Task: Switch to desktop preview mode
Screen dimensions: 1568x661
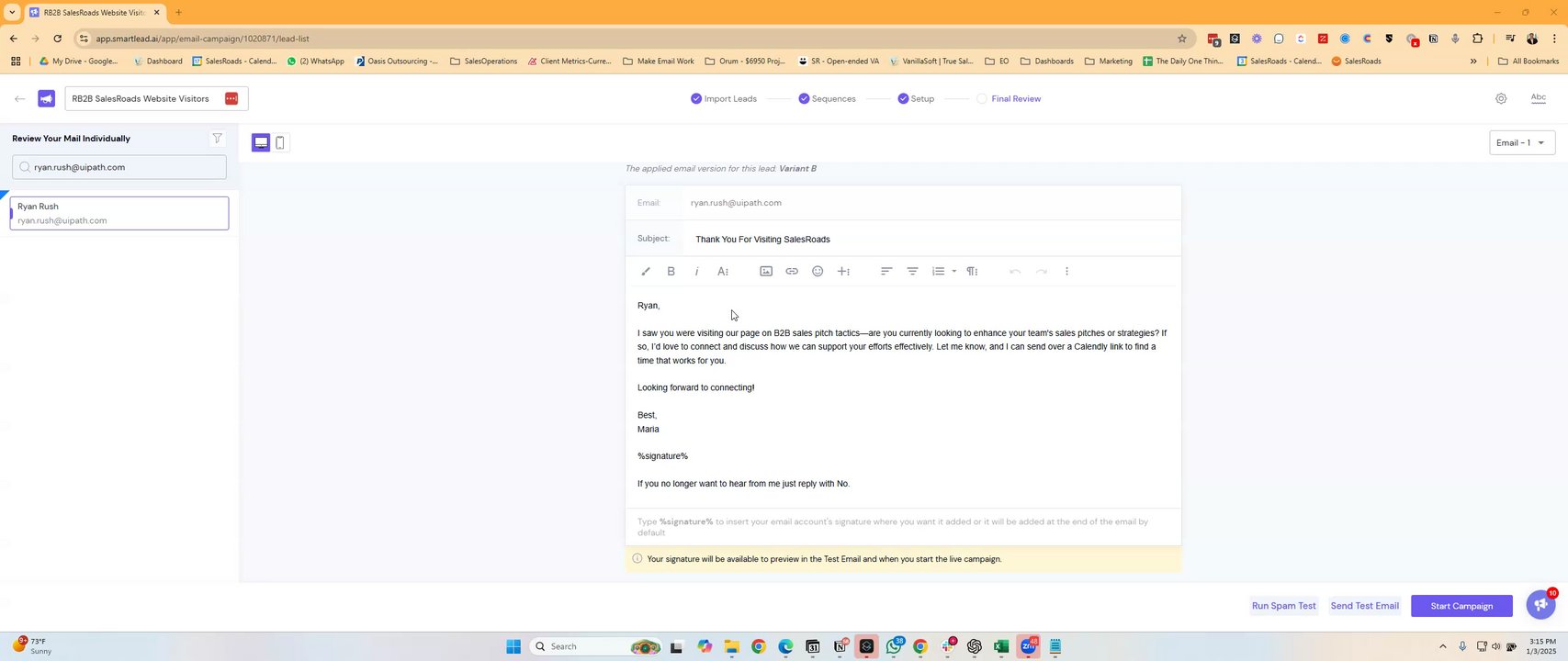Action: click(x=261, y=143)
